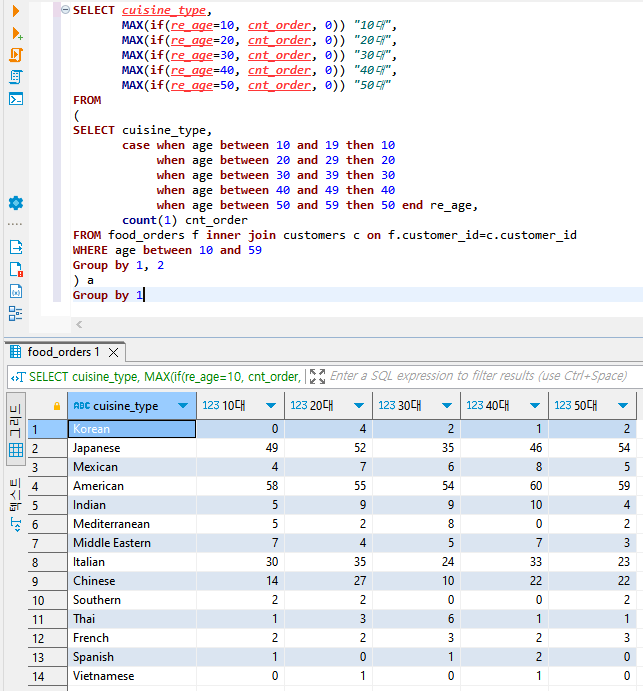Execute the SQL query with the orange play icon
643x691 pixels.
coord(16,11)
